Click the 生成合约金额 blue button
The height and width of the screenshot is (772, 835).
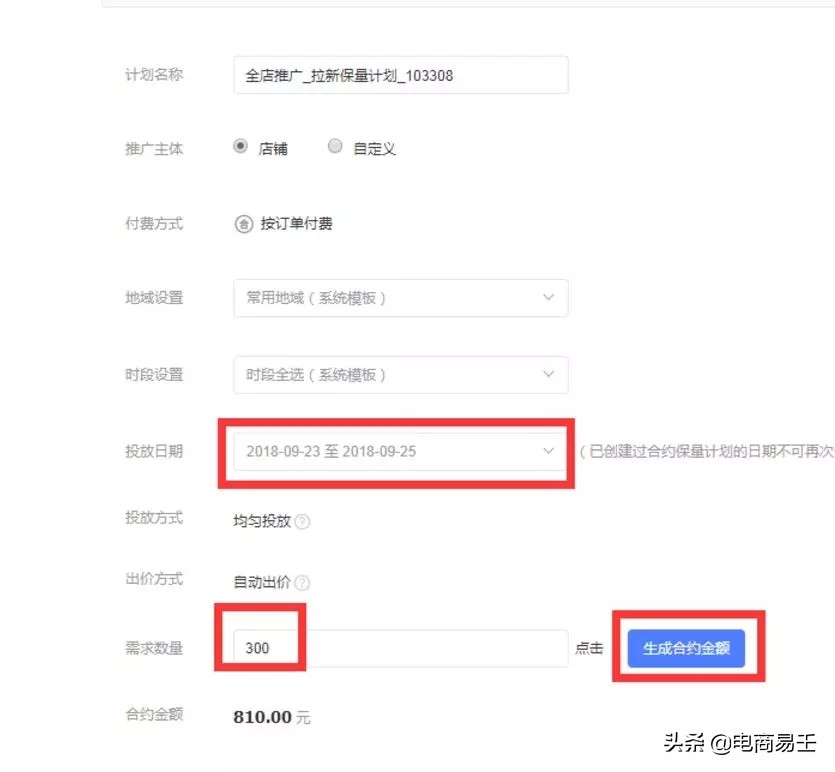(x=685, y=648)
